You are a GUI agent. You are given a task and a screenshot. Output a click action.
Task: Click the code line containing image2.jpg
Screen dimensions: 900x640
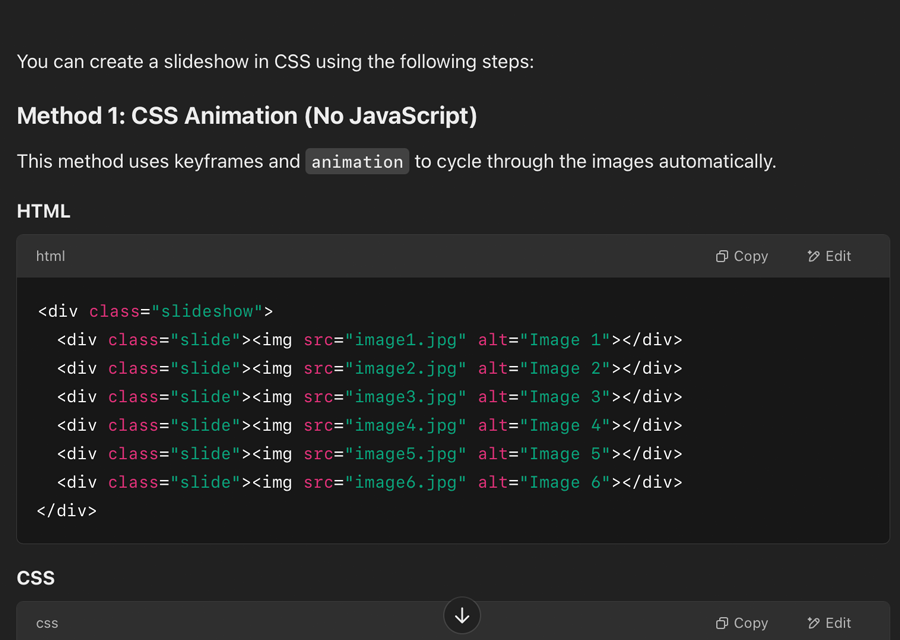coord(370,368)
